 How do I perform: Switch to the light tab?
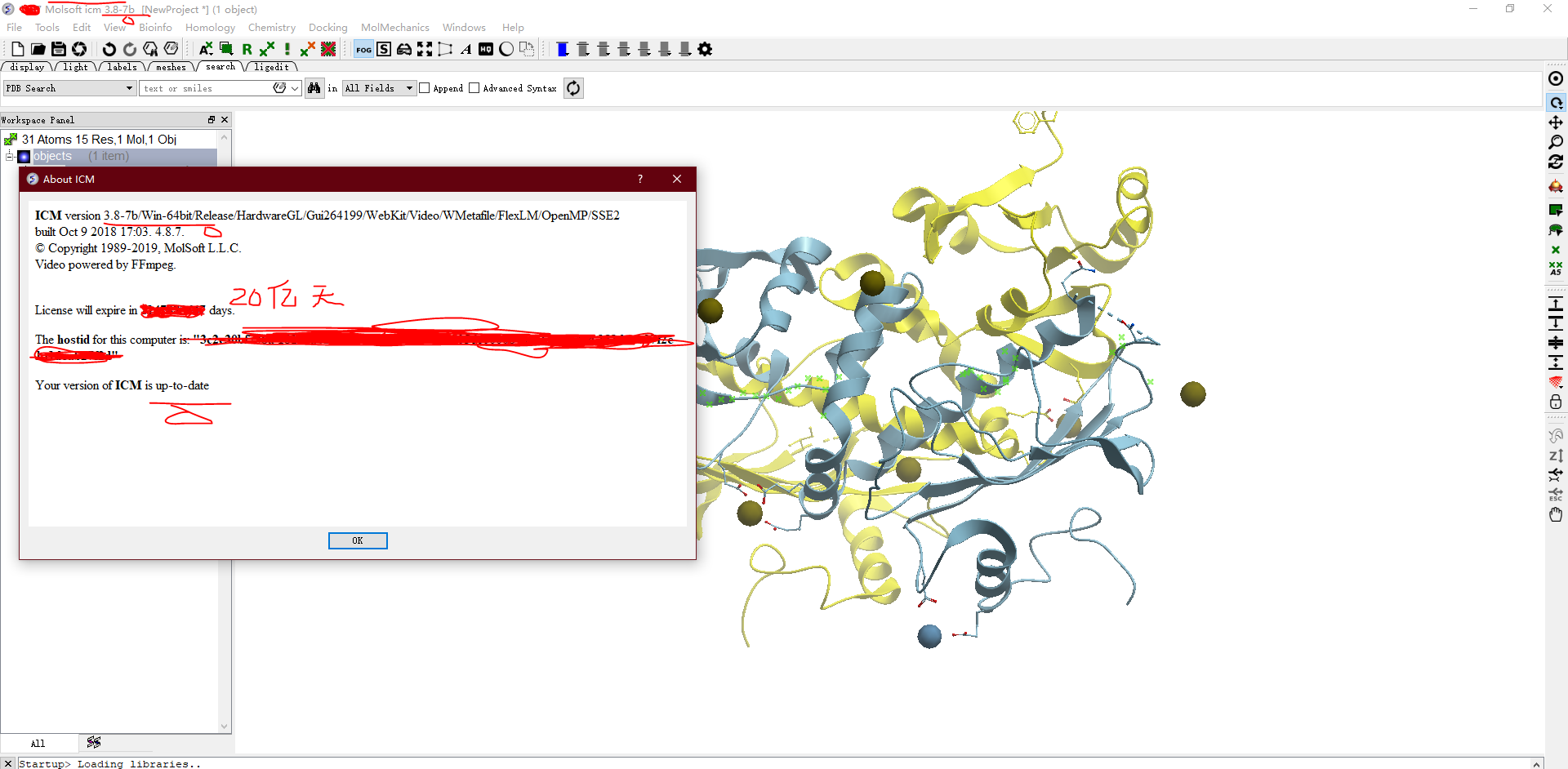75,67
